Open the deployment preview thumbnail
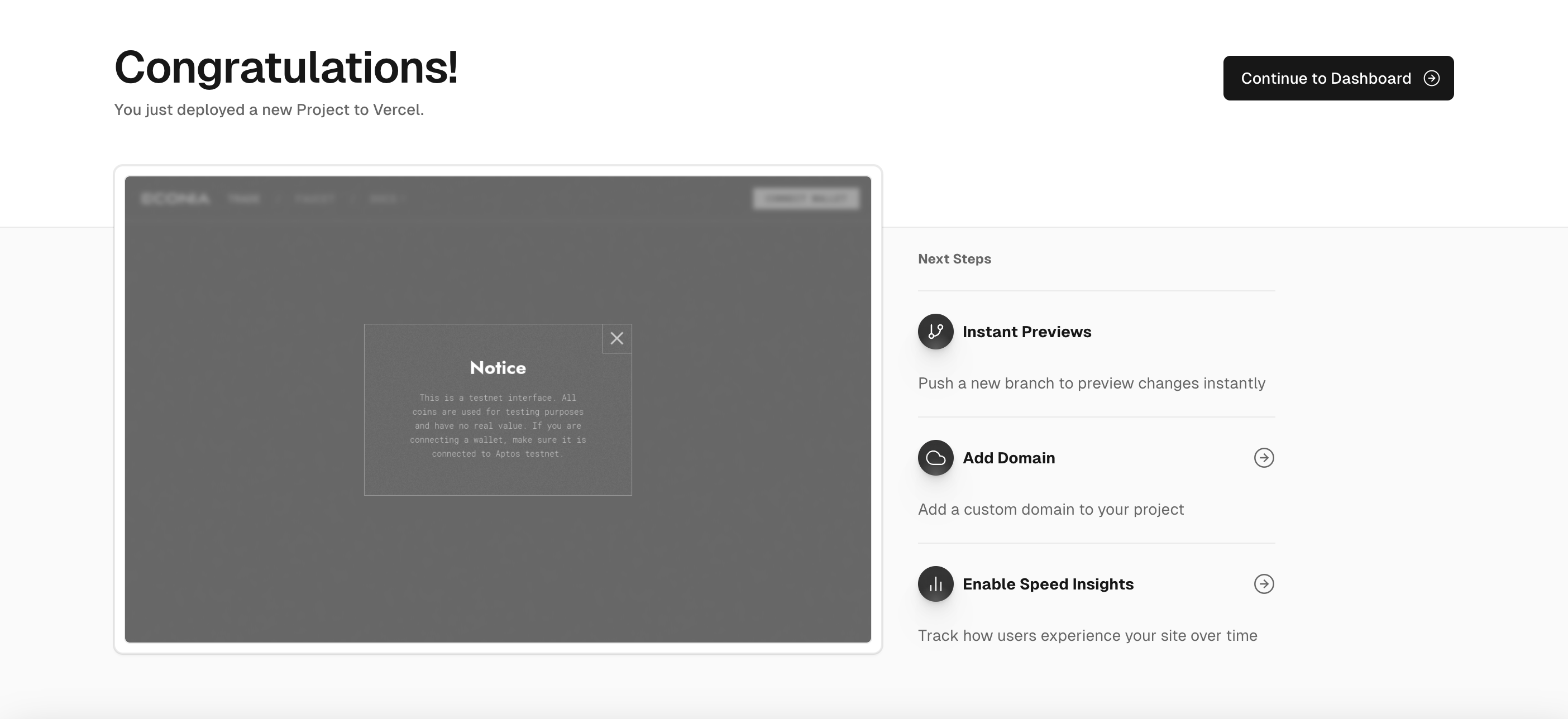1568x719 pixels. (x=498, y=409)
